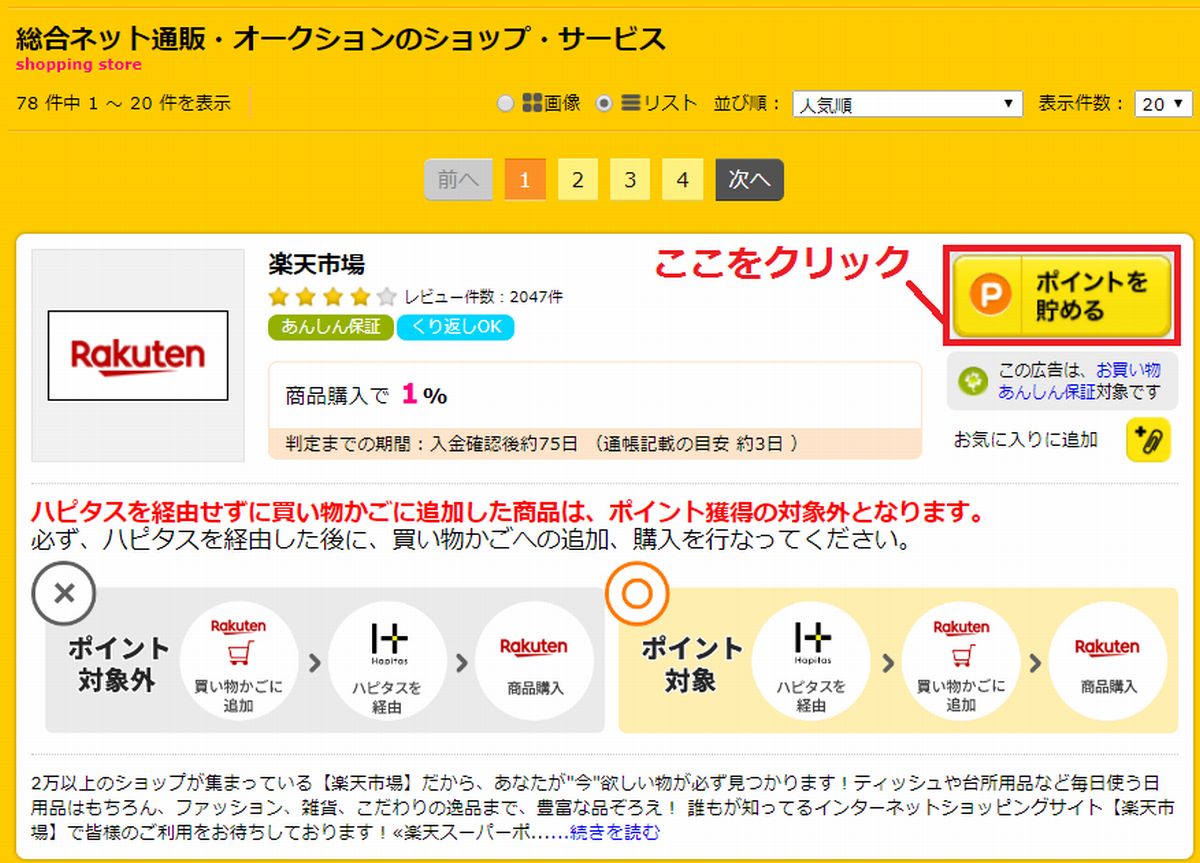Image resolution: width=1200 pixels, height=863 pixels.
Task: Click the shopping store subtitle
Action: coord(79,65)
